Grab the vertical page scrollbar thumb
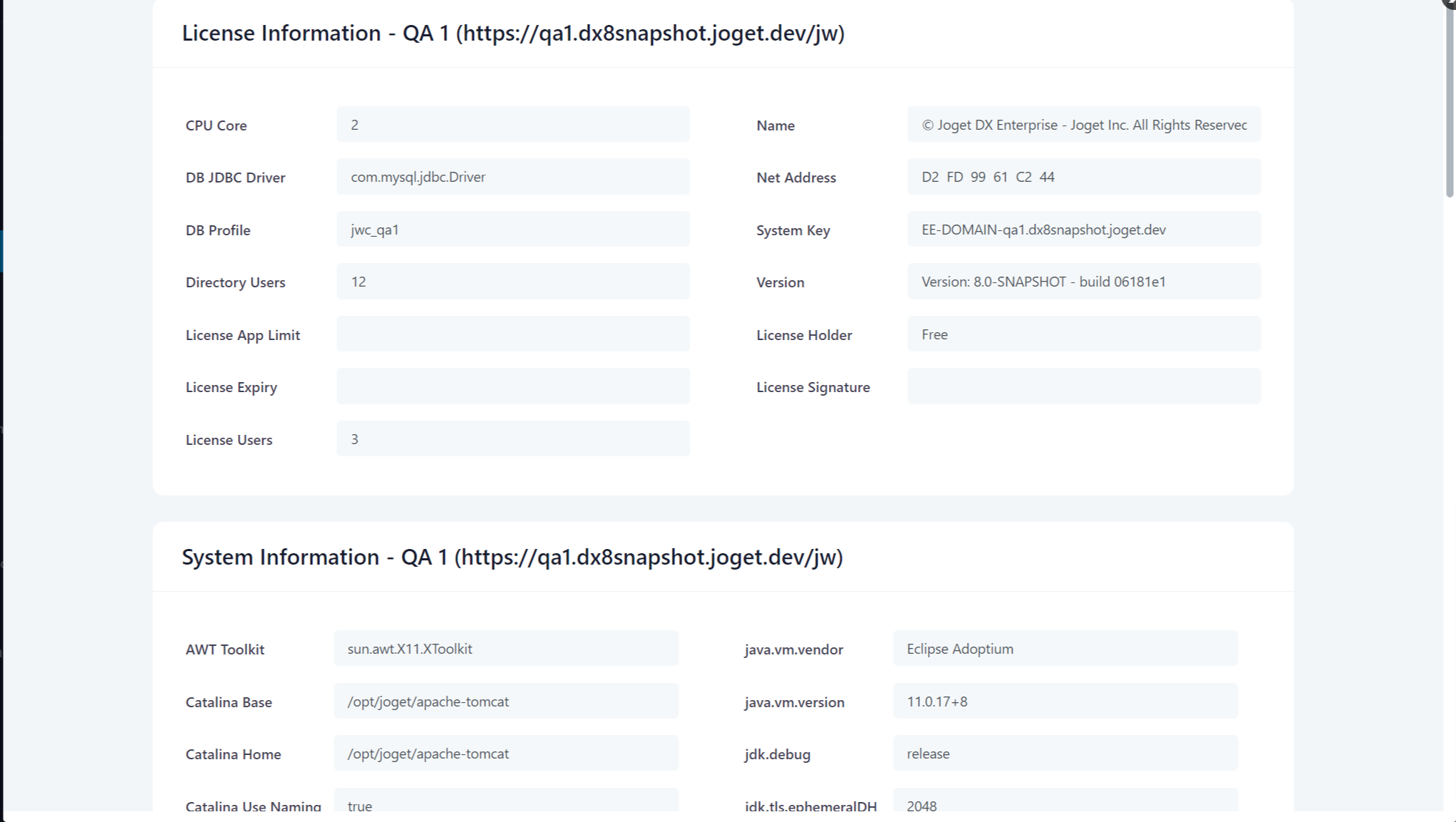Screen dimensions: 1456x822 (1449, 100)
